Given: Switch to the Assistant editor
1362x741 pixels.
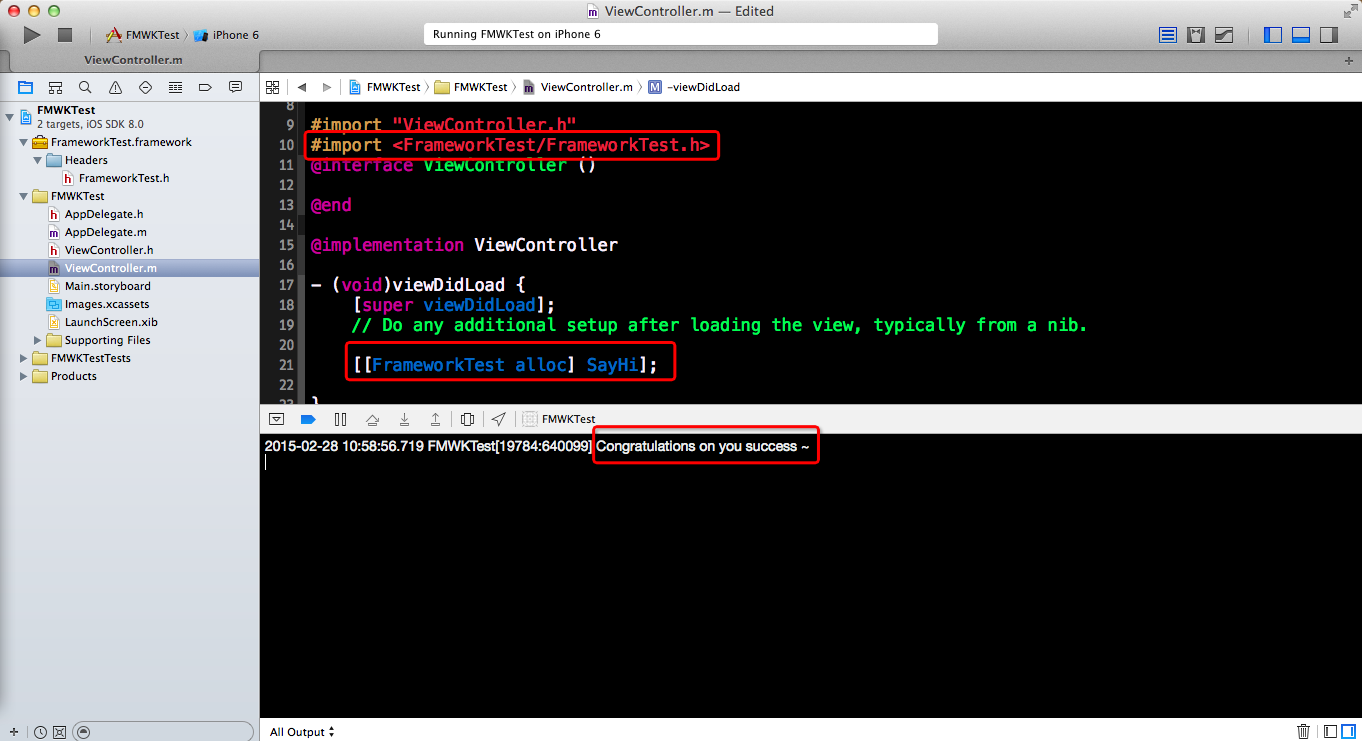Looking at the screenshot, I should [1196, 35].
